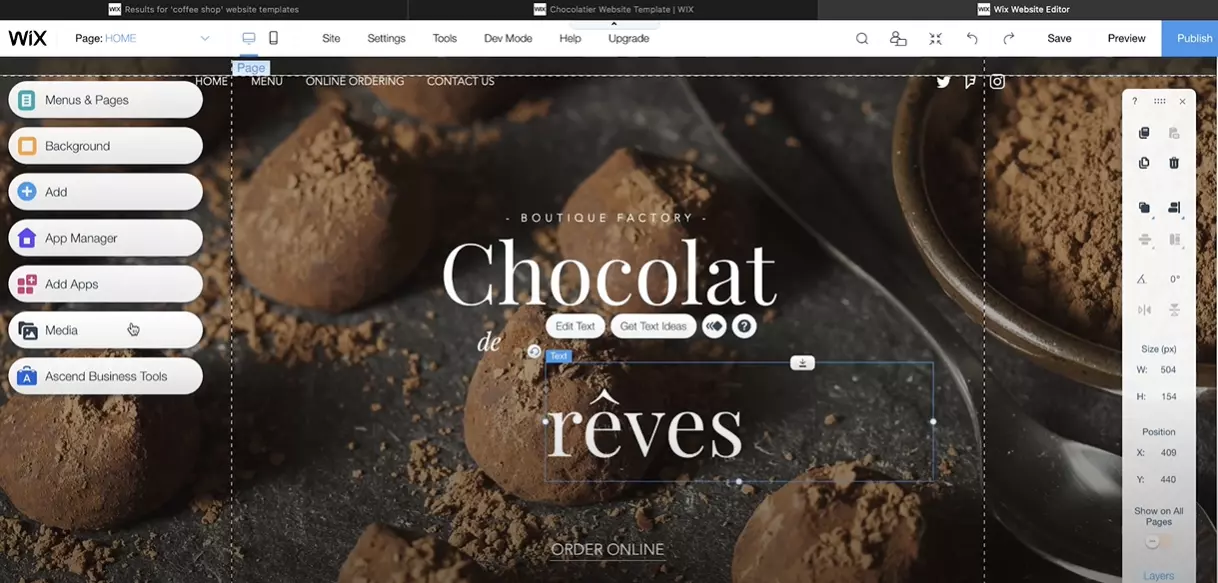Click the X position field showing 409

(1168, 453)
